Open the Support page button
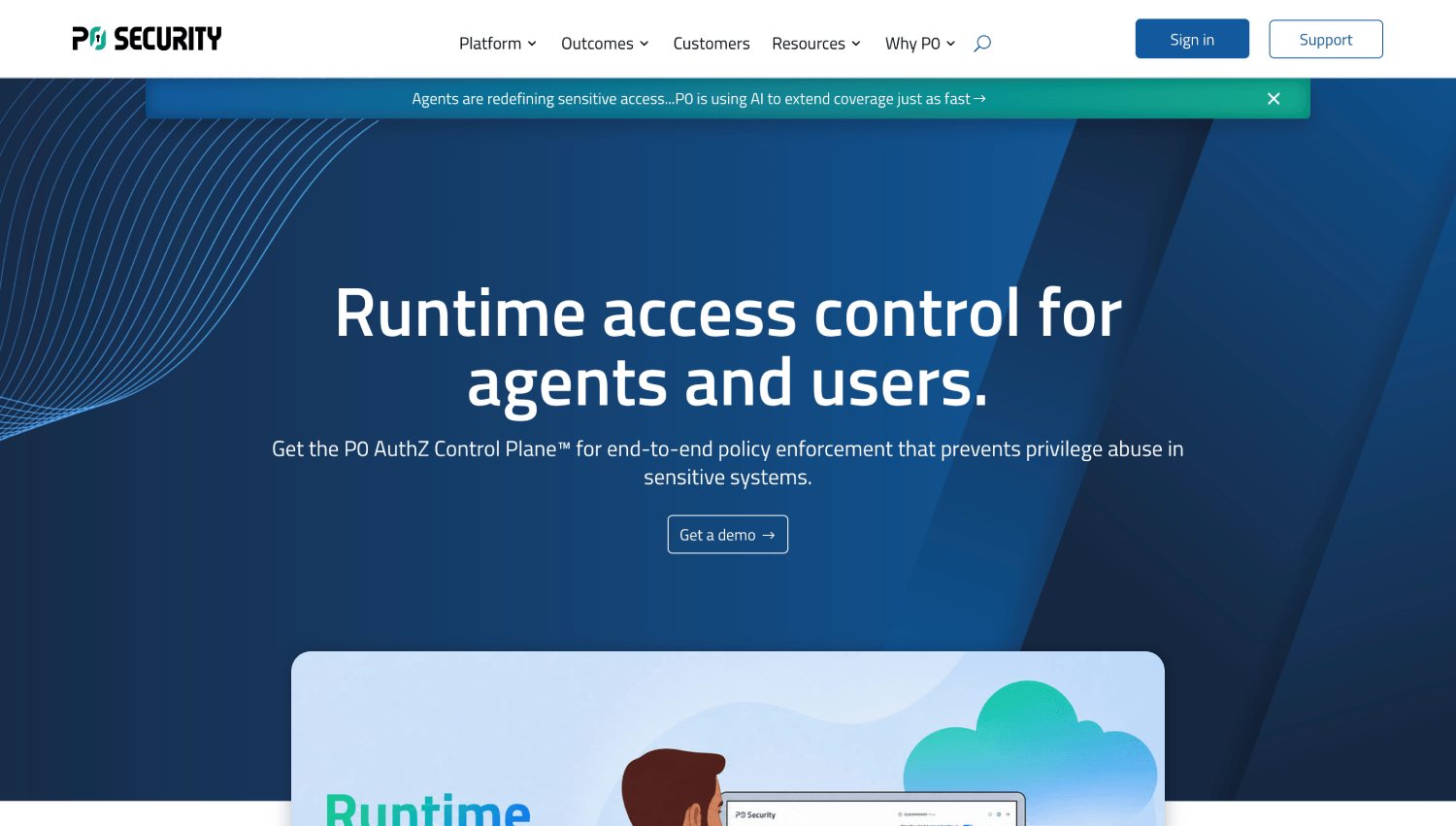This screenshot has height=826, width=1456. [1326, 39]
